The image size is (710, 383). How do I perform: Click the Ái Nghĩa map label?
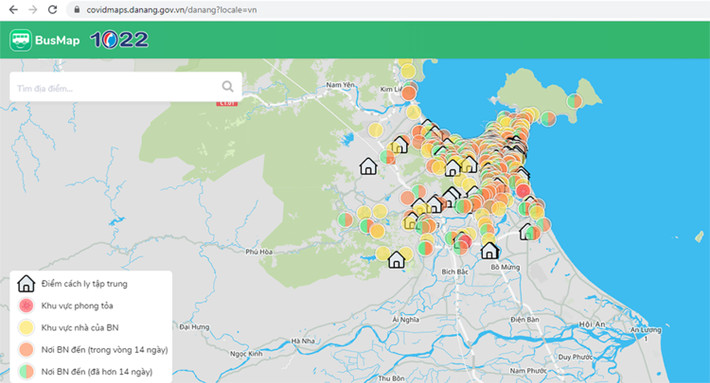click(406, 320)
